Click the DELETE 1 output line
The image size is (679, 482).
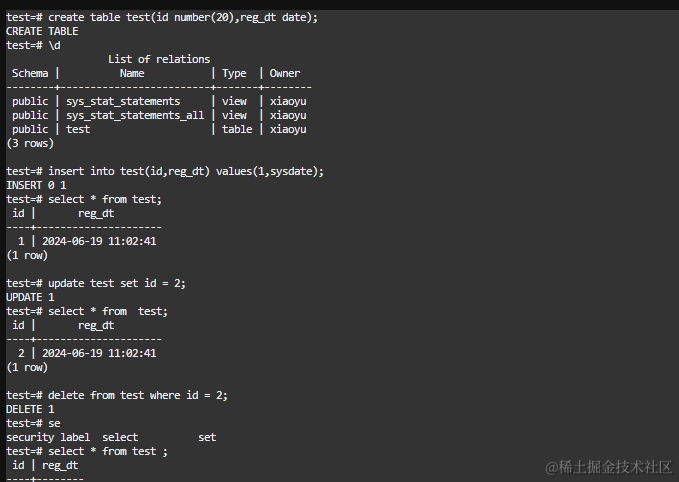31,409
